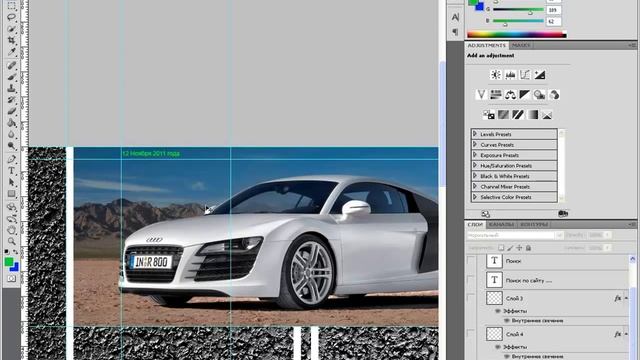Toggle Effects visibility under Слой 3
Screen dimensions: 640x360
coord(498,311)
